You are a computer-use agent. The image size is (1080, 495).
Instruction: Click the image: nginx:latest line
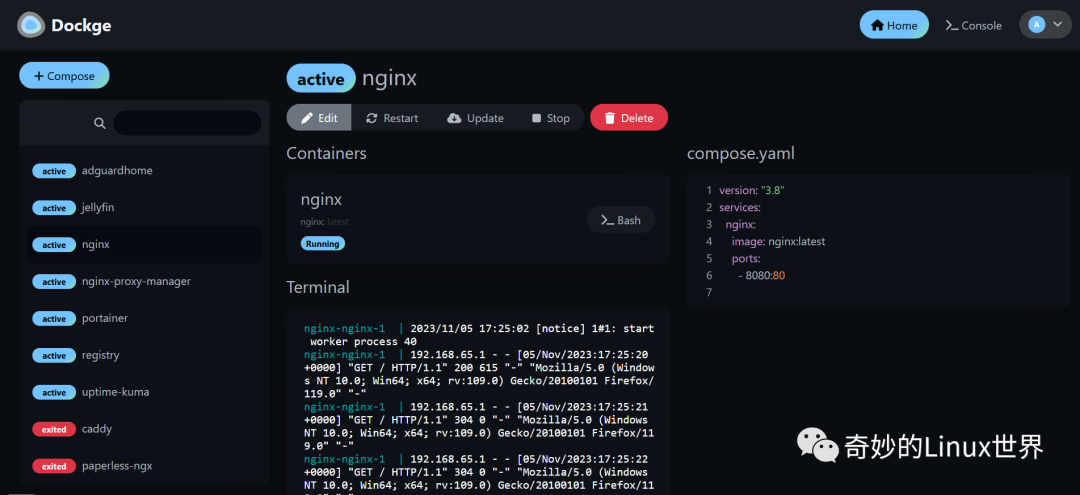[778, 242]
